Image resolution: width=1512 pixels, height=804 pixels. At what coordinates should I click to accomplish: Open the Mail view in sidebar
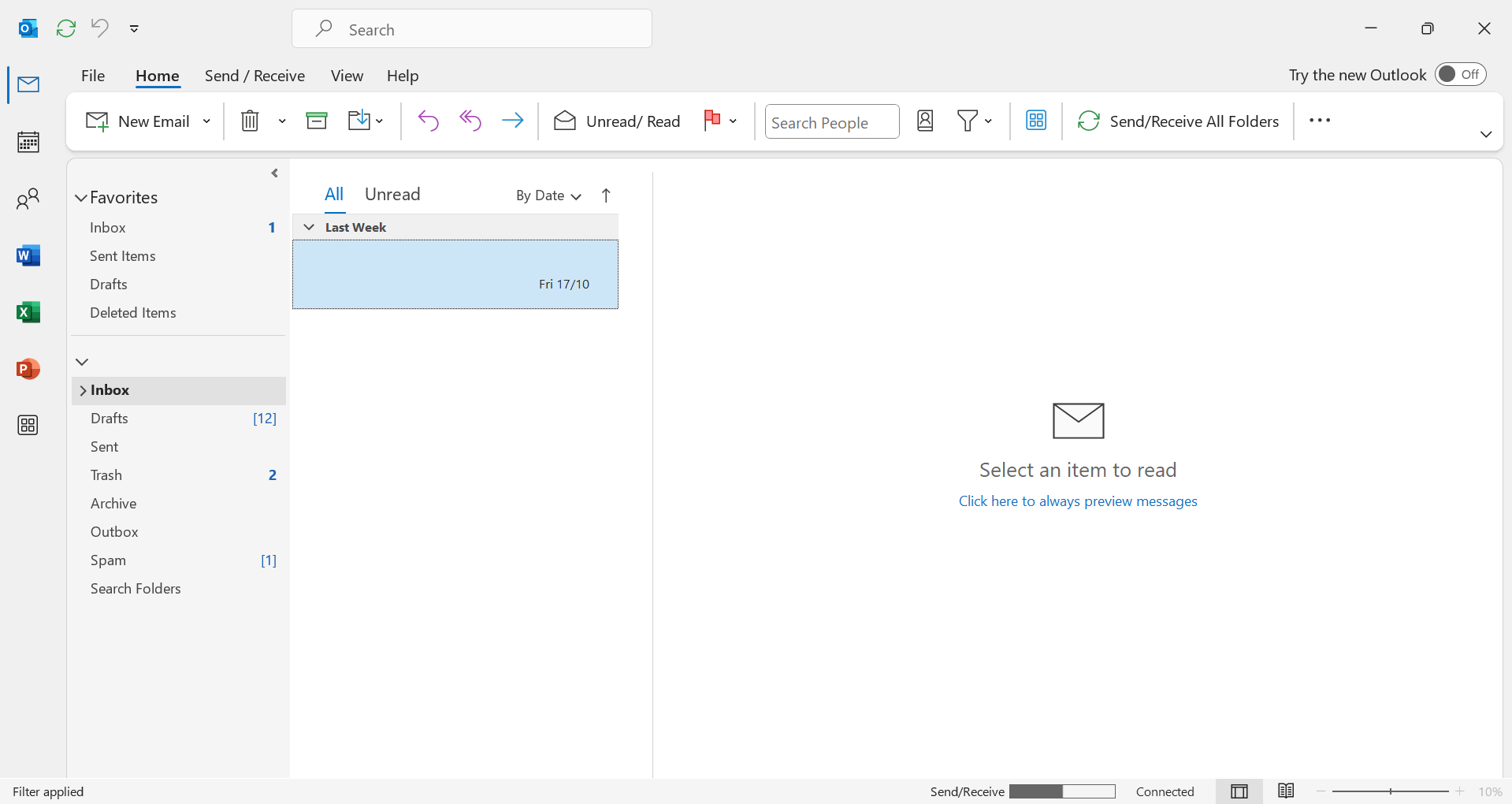[x=28, y=84]
